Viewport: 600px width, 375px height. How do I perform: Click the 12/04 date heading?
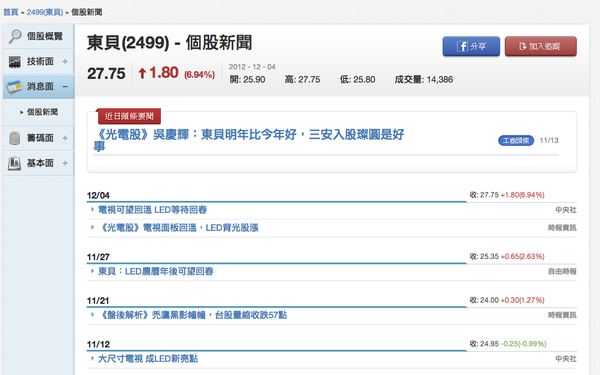[x=98, y=196]
